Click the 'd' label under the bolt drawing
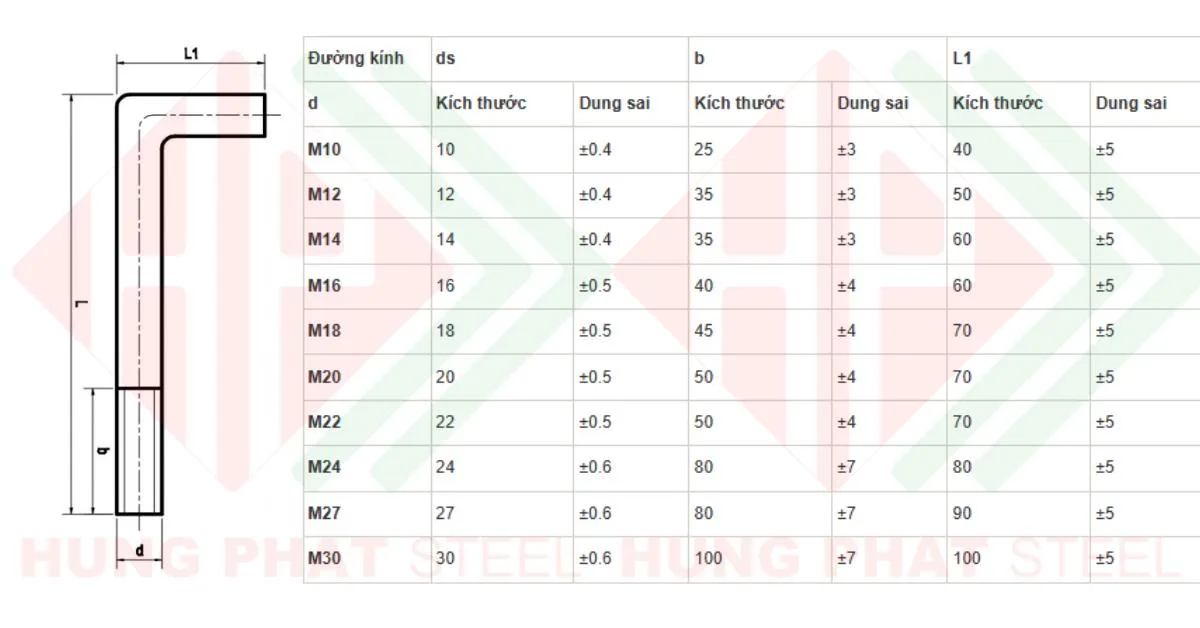 [140, 549]
